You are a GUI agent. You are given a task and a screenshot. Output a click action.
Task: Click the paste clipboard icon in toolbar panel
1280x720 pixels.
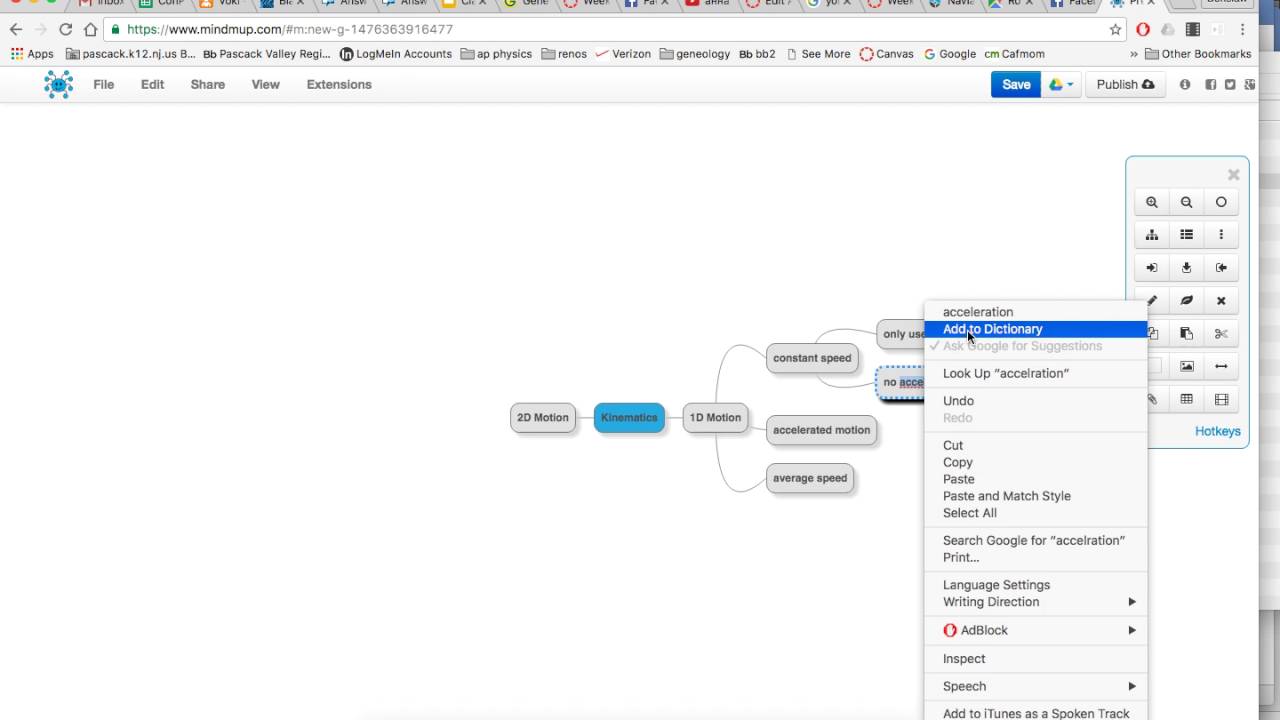(1186, 334)
